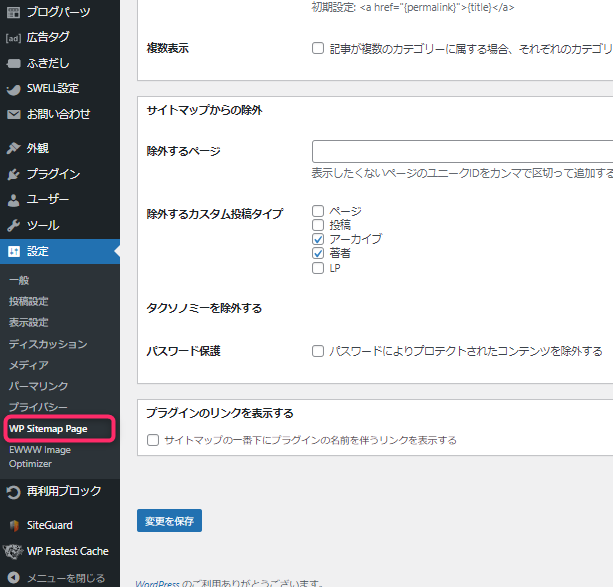
Task: Toggle the 複数表示 category checkbox
Action: tap(318, 48)
